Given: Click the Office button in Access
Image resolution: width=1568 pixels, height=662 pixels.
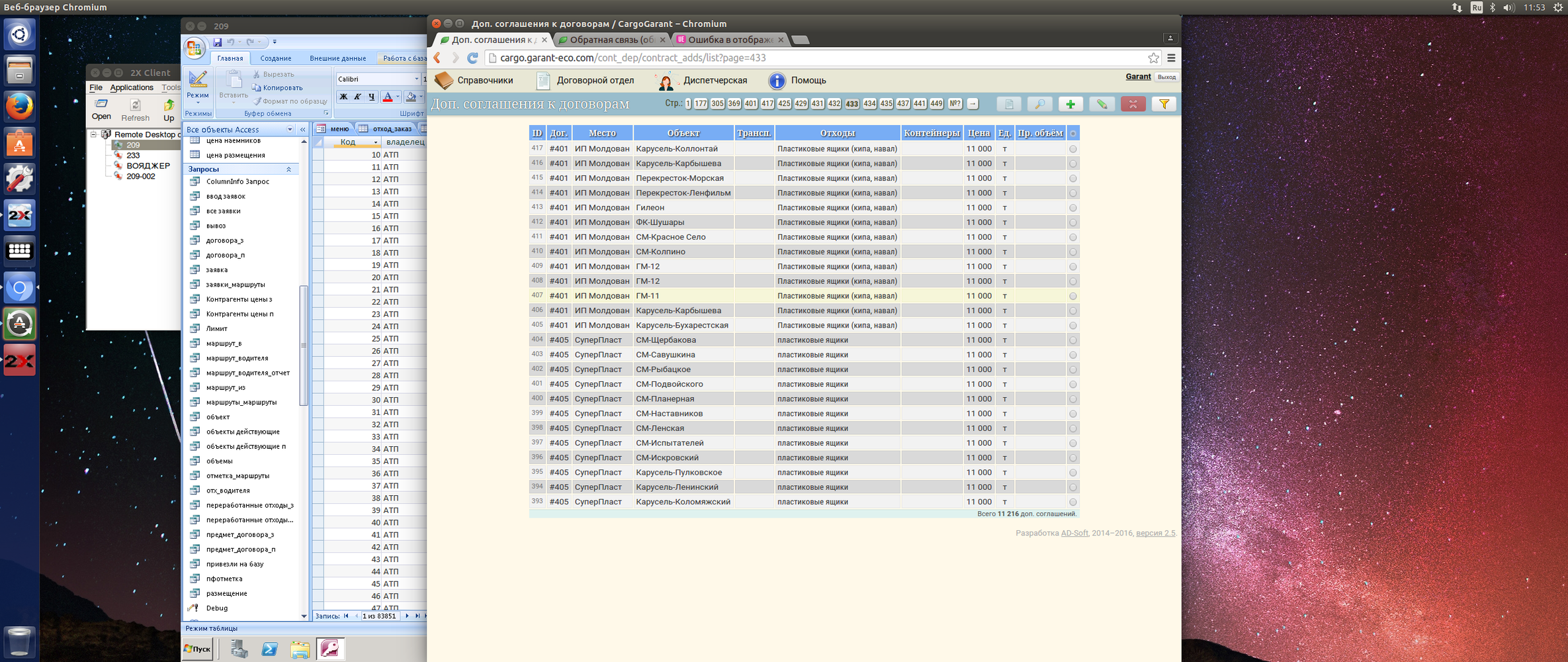Looking at the screenshot, I should coord(194,47).
